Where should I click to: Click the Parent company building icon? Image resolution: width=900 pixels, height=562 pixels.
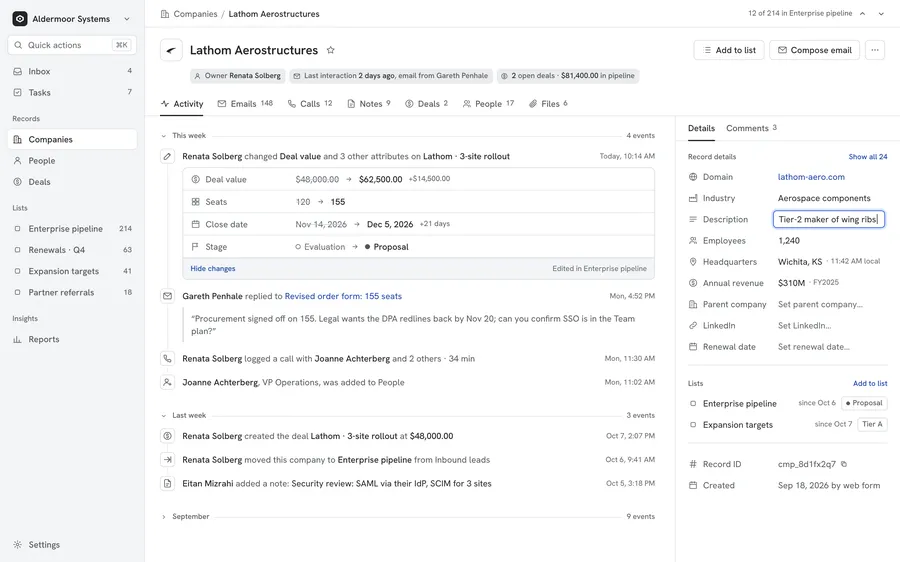tap(693, 304)
